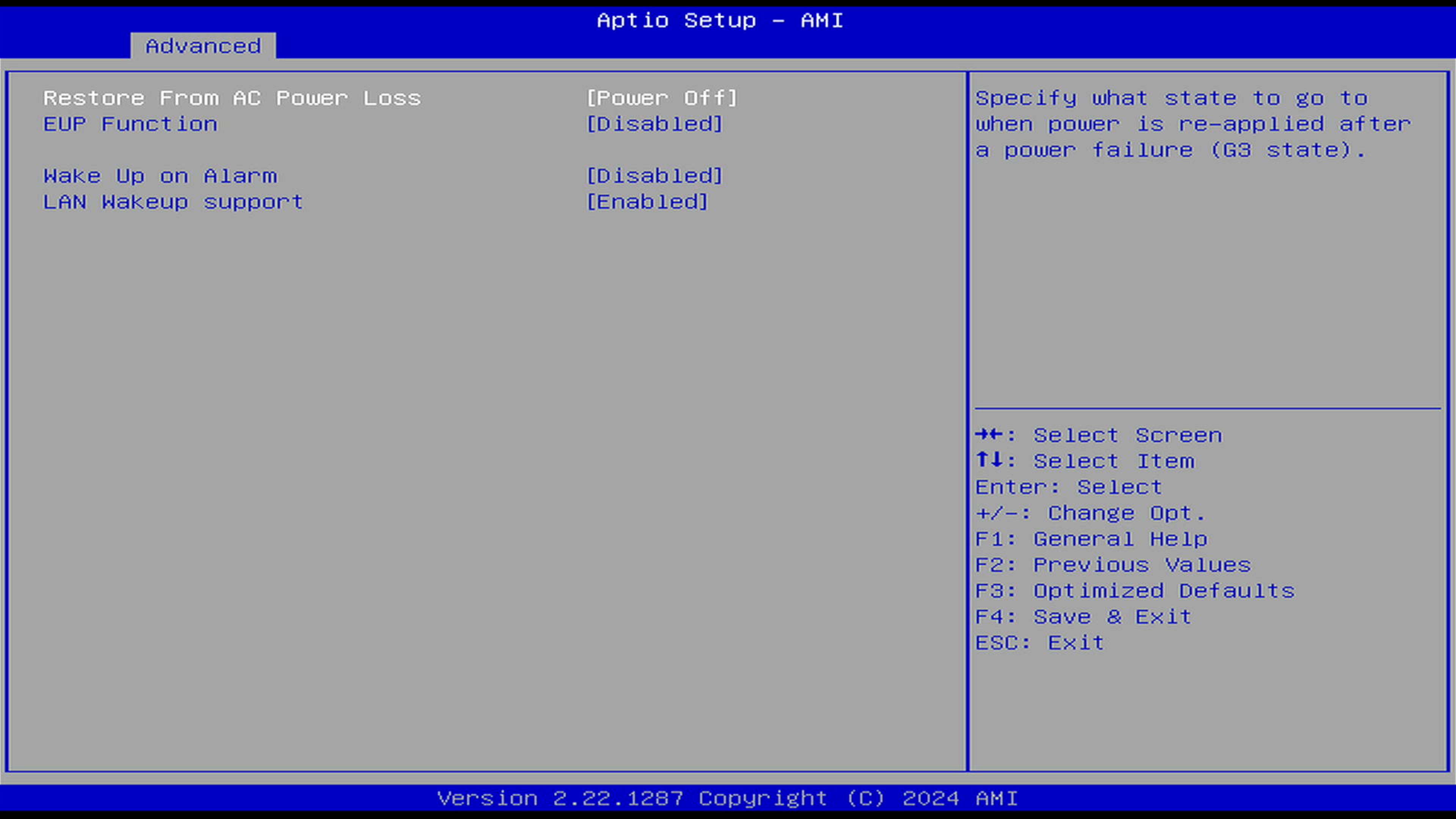The height and width of the screenshot is (819, 1456).
Task: Click the up-down arrows Select Item icon
Action: pos(988,461)
